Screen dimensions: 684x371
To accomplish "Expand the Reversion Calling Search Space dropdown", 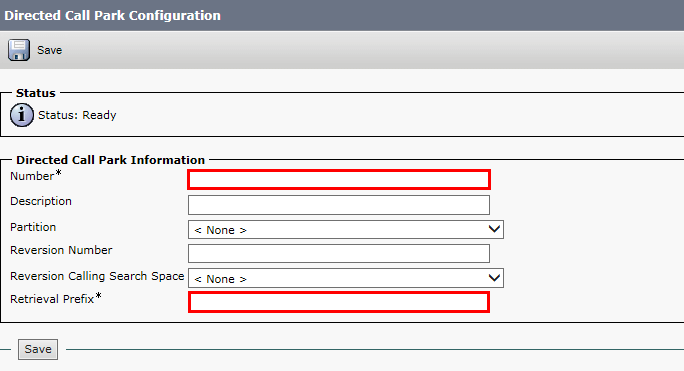I will tap(346, 278).
